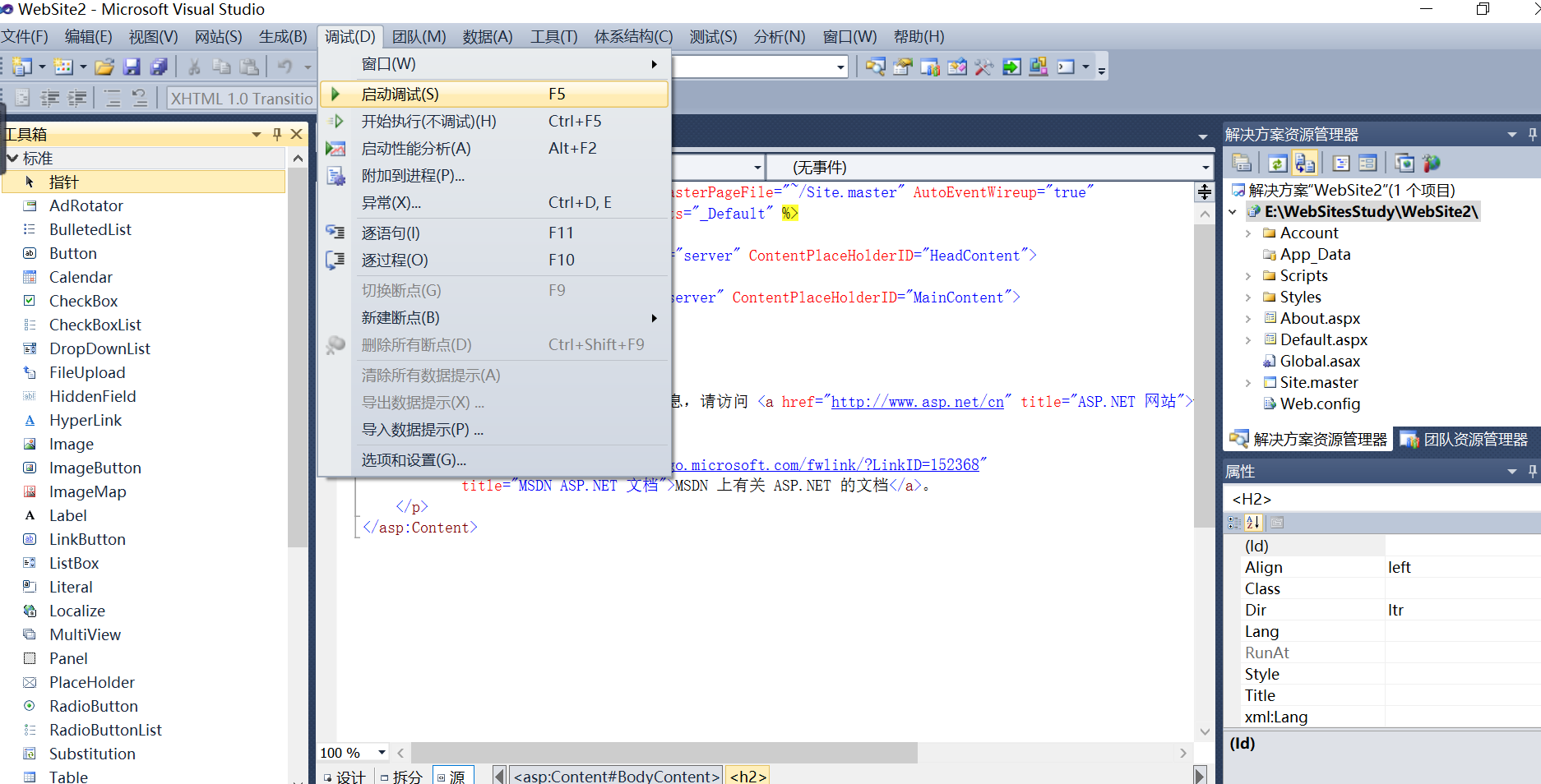Enable alphabetical sorting in the Properties panel
1541x784 pixels.
point(1253,523)
